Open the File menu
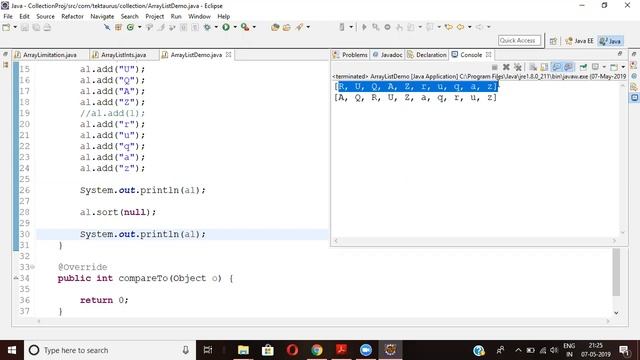The height and width of the screenshot is (360, 640). (8, 16)
